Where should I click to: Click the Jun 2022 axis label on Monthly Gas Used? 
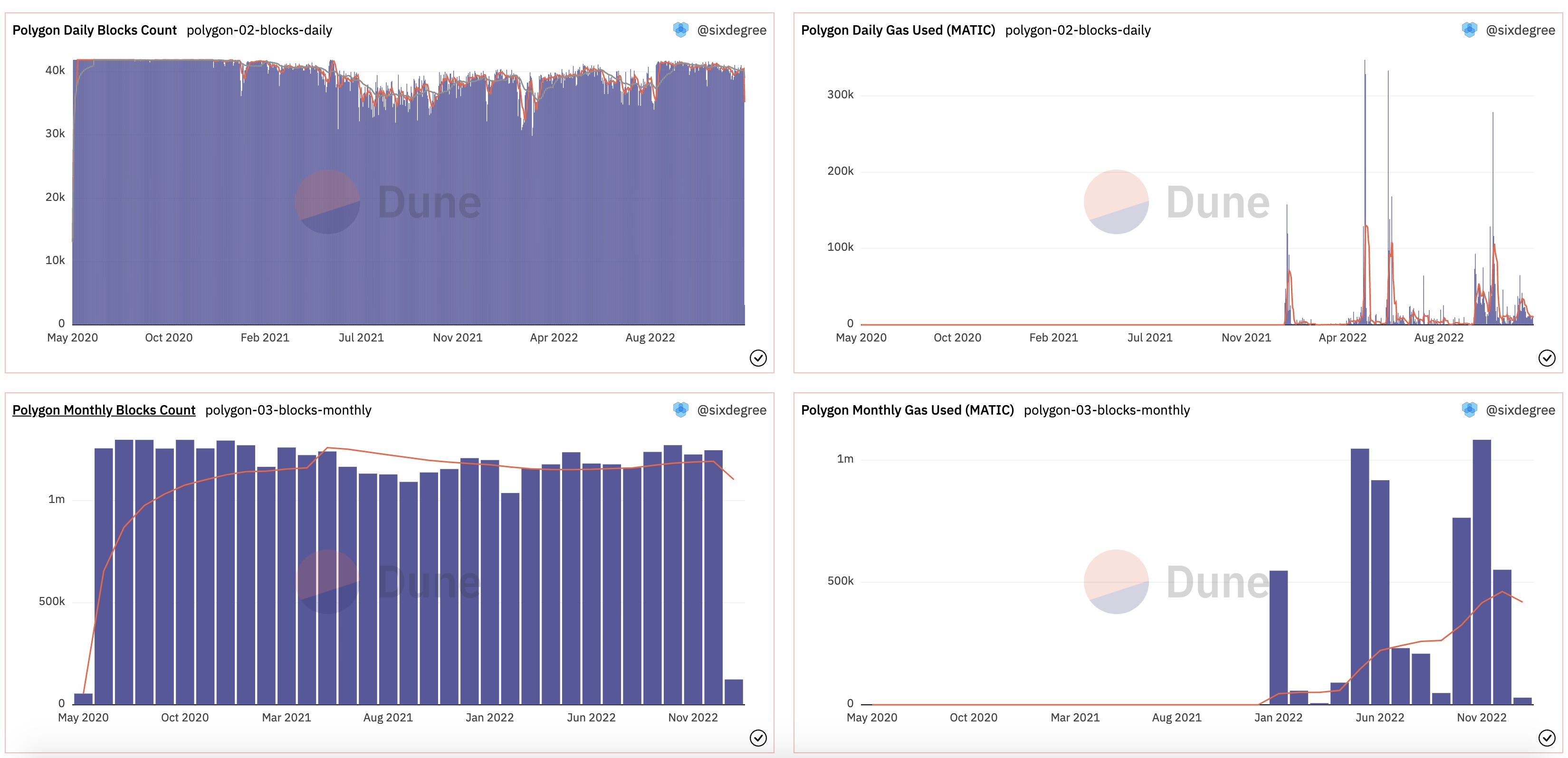point(1379,718)
